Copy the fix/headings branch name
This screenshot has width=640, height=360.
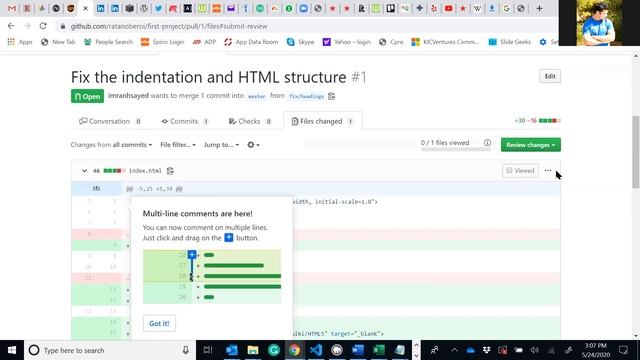331,96
